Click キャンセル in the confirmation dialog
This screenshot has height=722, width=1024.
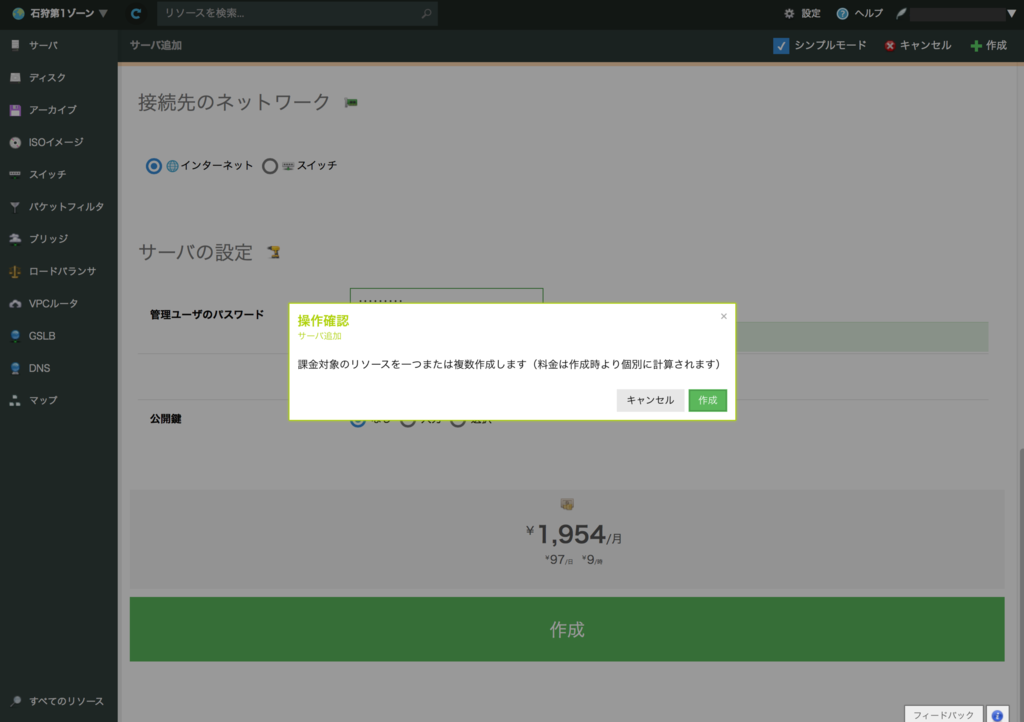(649, 400)
